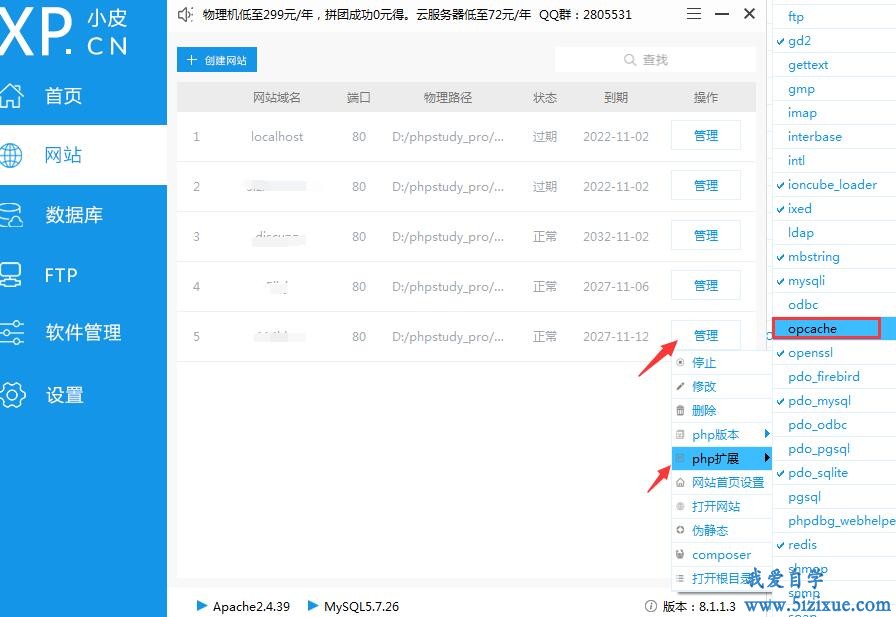Viewport: 896px width, 617px height.
Task: Click the 伪静态 icon
Action: coord(680,530)
